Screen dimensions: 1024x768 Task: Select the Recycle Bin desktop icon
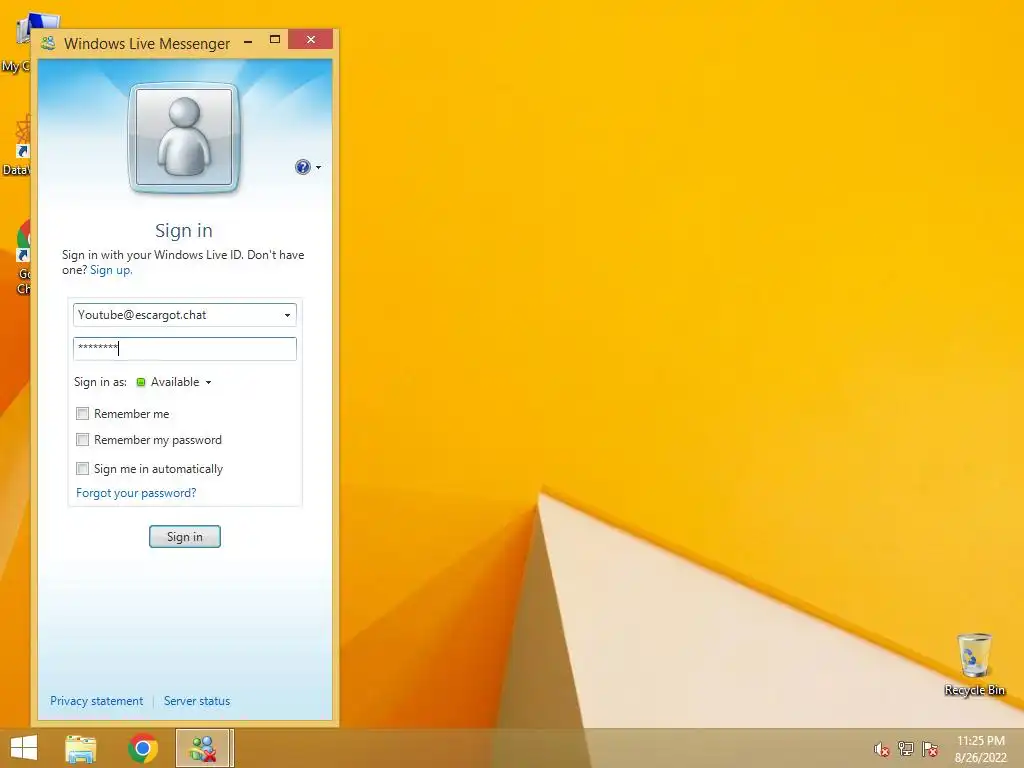974,664
